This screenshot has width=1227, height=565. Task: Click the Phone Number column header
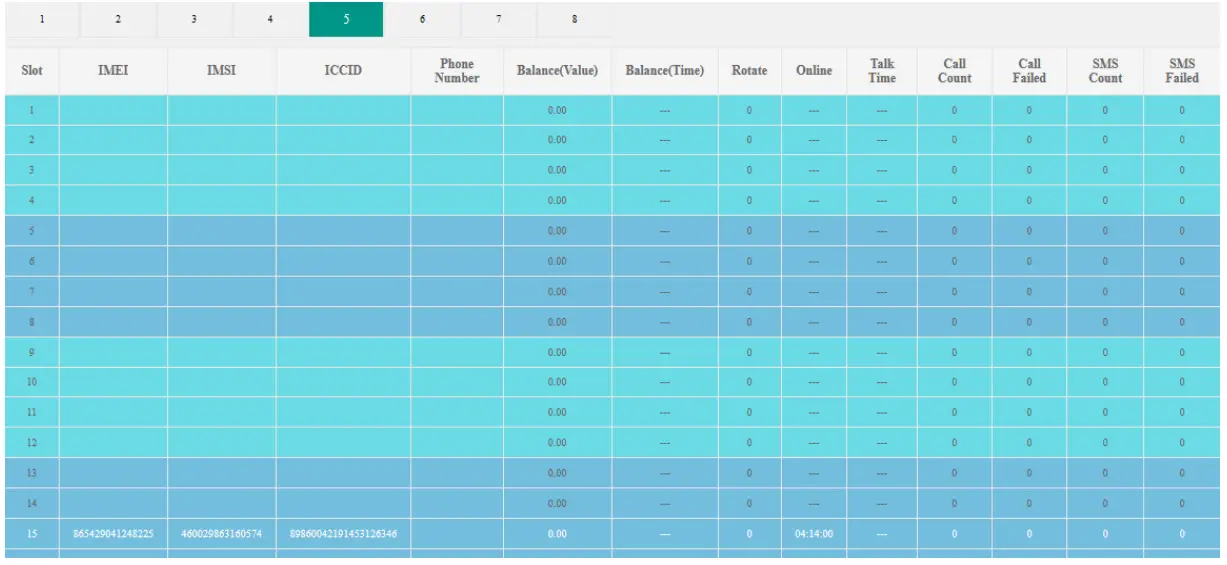coord(457,71)
